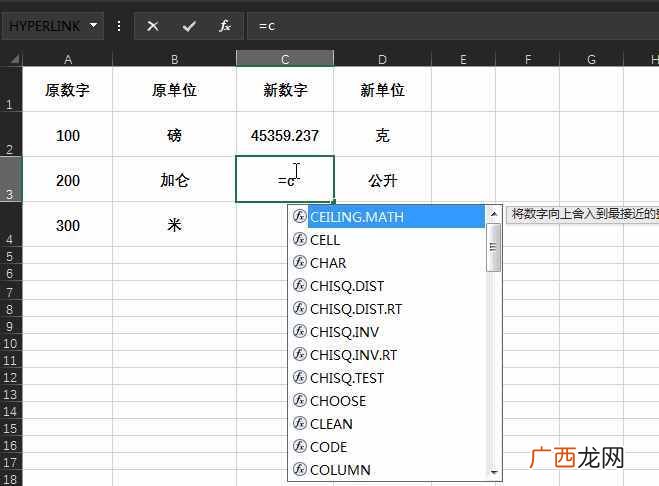Select column F header
Image resolution: width=659 pixels, height=486 pixels.
pyautogui.click(x=527, y=59)
